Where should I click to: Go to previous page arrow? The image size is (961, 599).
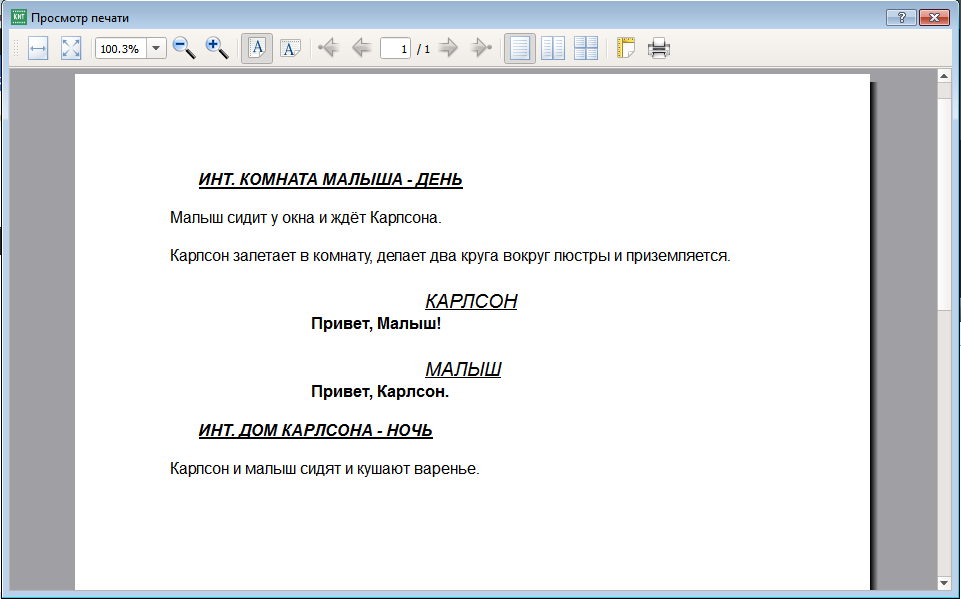click(361, 48)
